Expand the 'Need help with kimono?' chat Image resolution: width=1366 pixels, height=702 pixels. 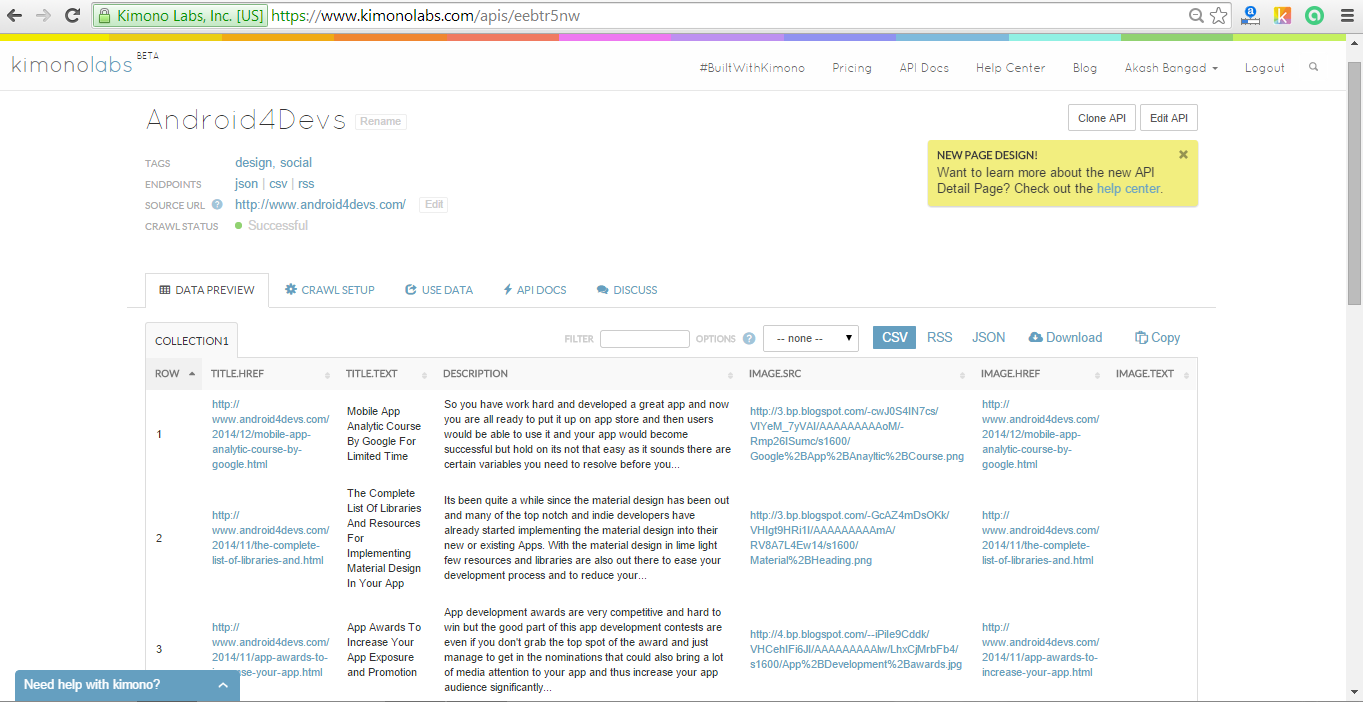tap(127, 685)
